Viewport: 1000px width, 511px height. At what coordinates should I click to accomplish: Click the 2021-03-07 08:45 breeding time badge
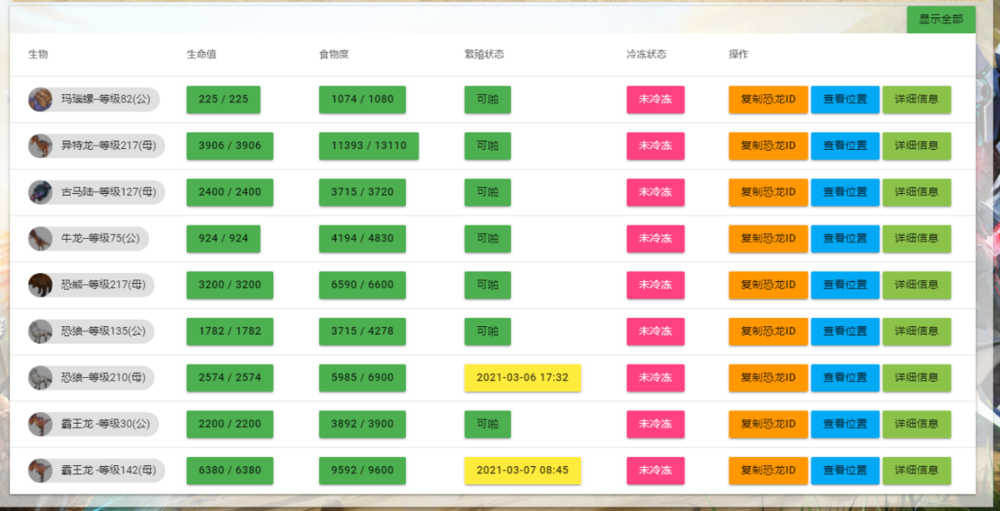(x=522, y=470)
